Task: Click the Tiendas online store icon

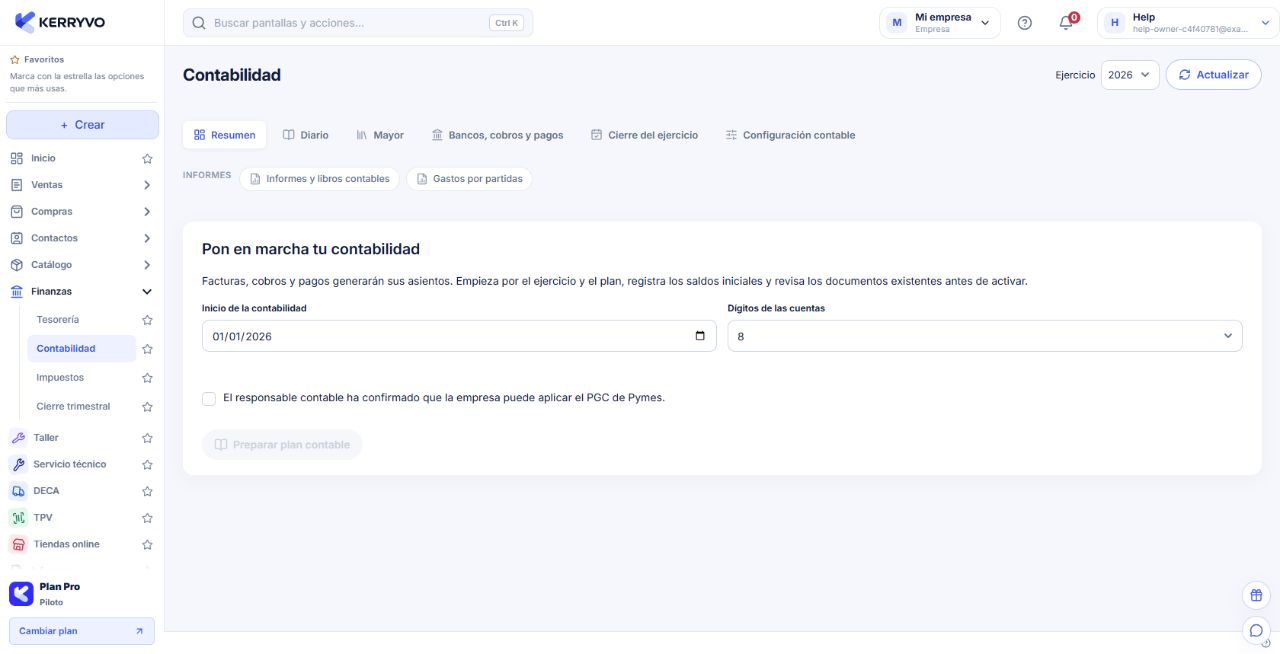Action: [18, 545]
